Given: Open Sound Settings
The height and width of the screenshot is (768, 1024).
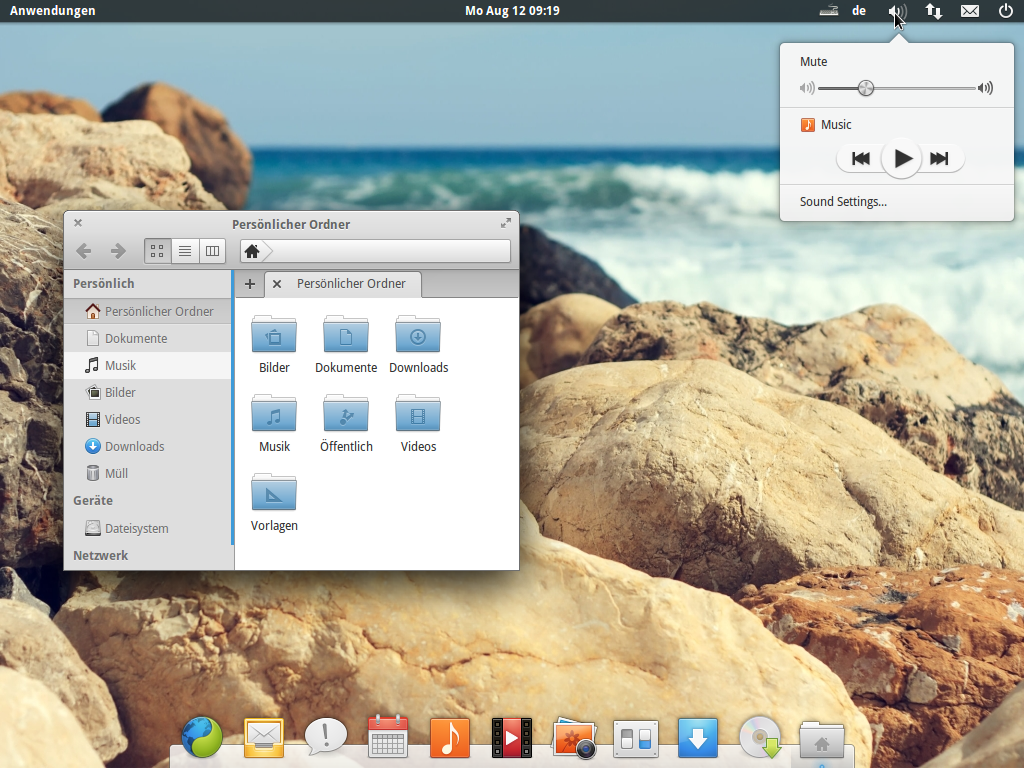Looking at the screenshot, I should [843, 202].
